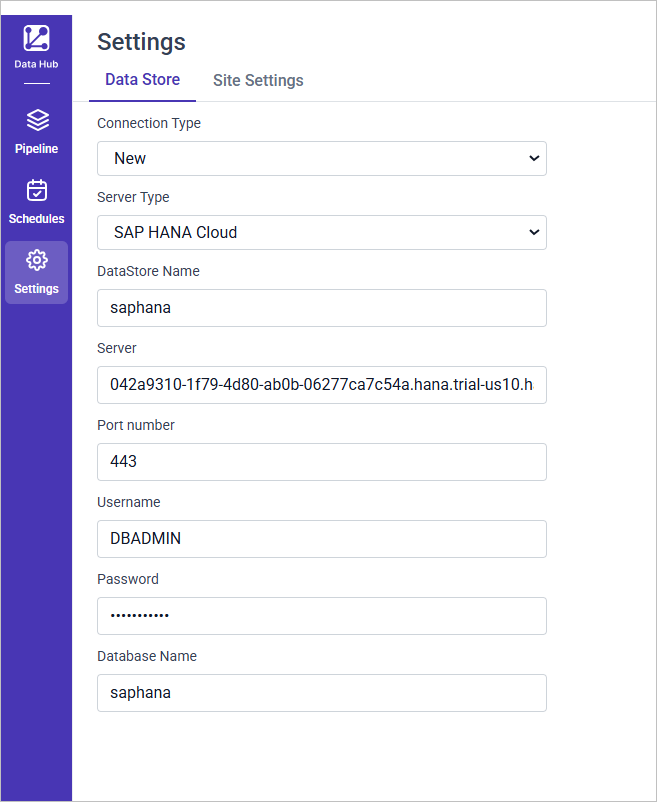Click the Settings text label in sidebar
This screenshot has width=657, height=802.
point(36,289)
